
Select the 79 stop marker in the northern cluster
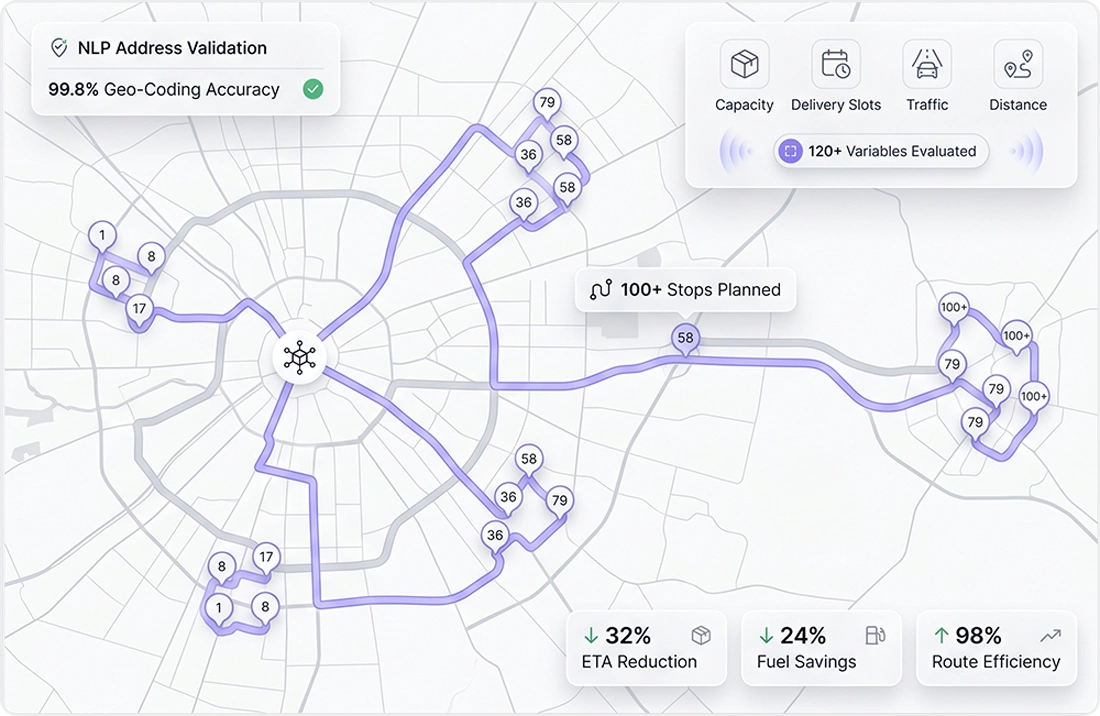click(x=547, y=102)
